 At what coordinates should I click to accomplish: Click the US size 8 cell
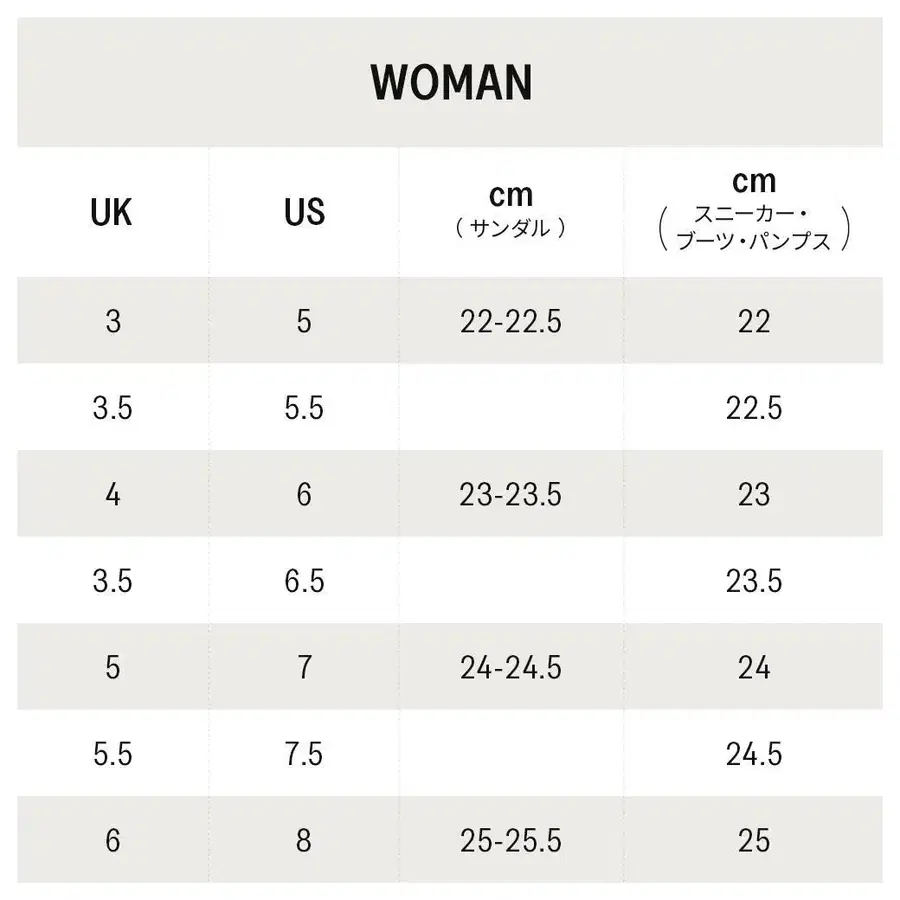click(304, 840)
